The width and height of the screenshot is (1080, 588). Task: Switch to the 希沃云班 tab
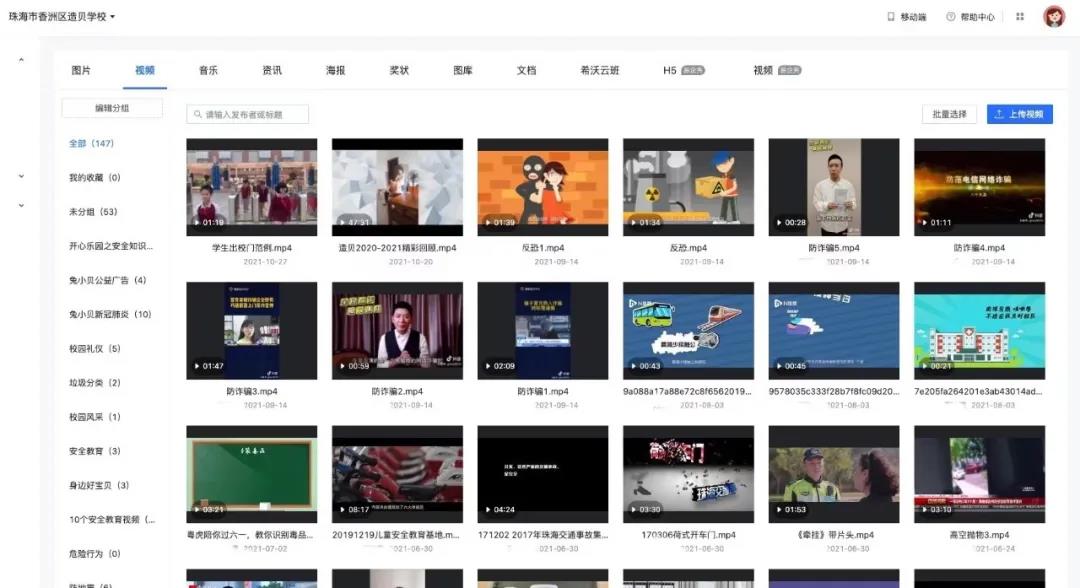click(x=599, y=70)
